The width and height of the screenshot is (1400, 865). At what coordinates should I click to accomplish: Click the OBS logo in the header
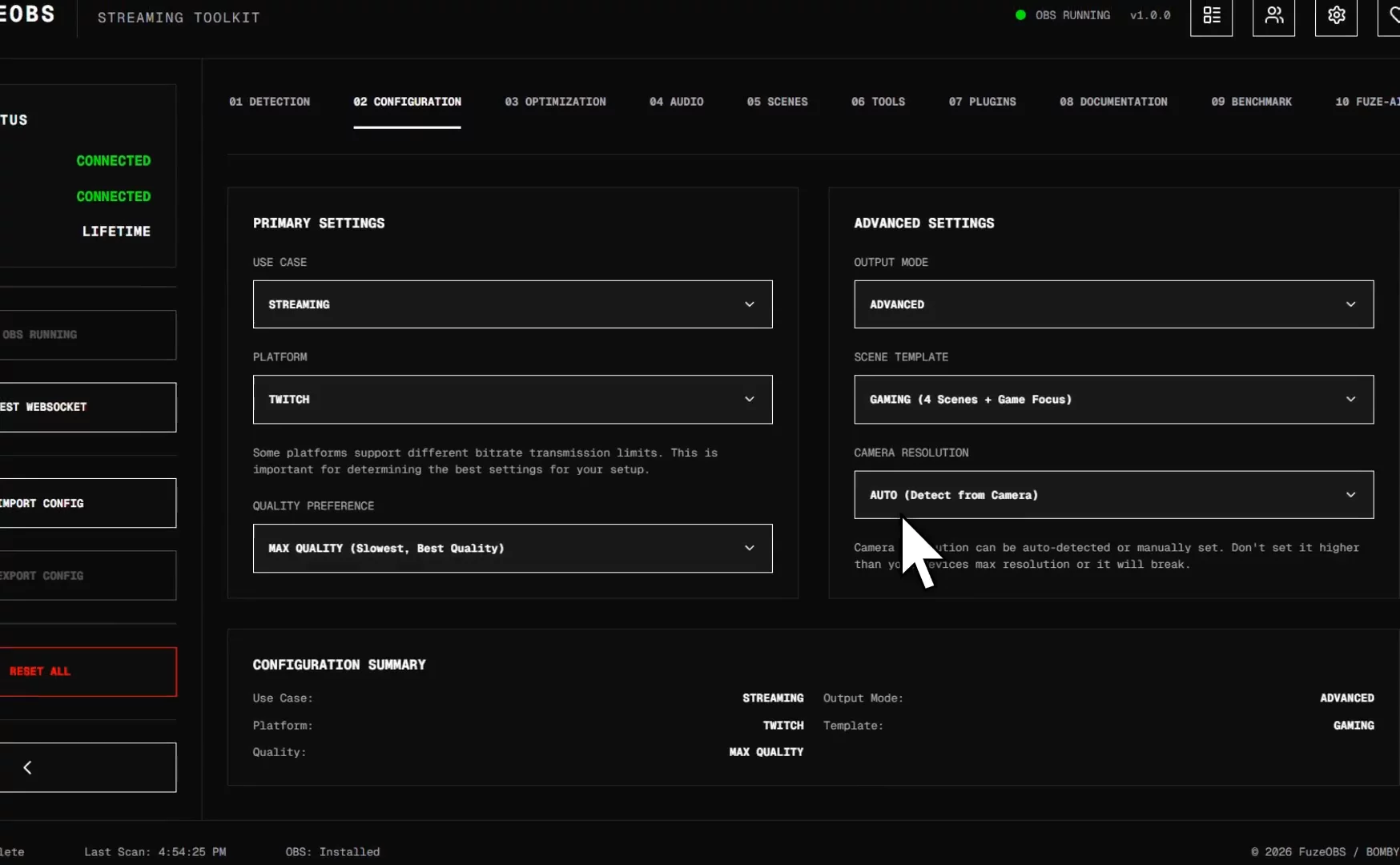point(27,14)
